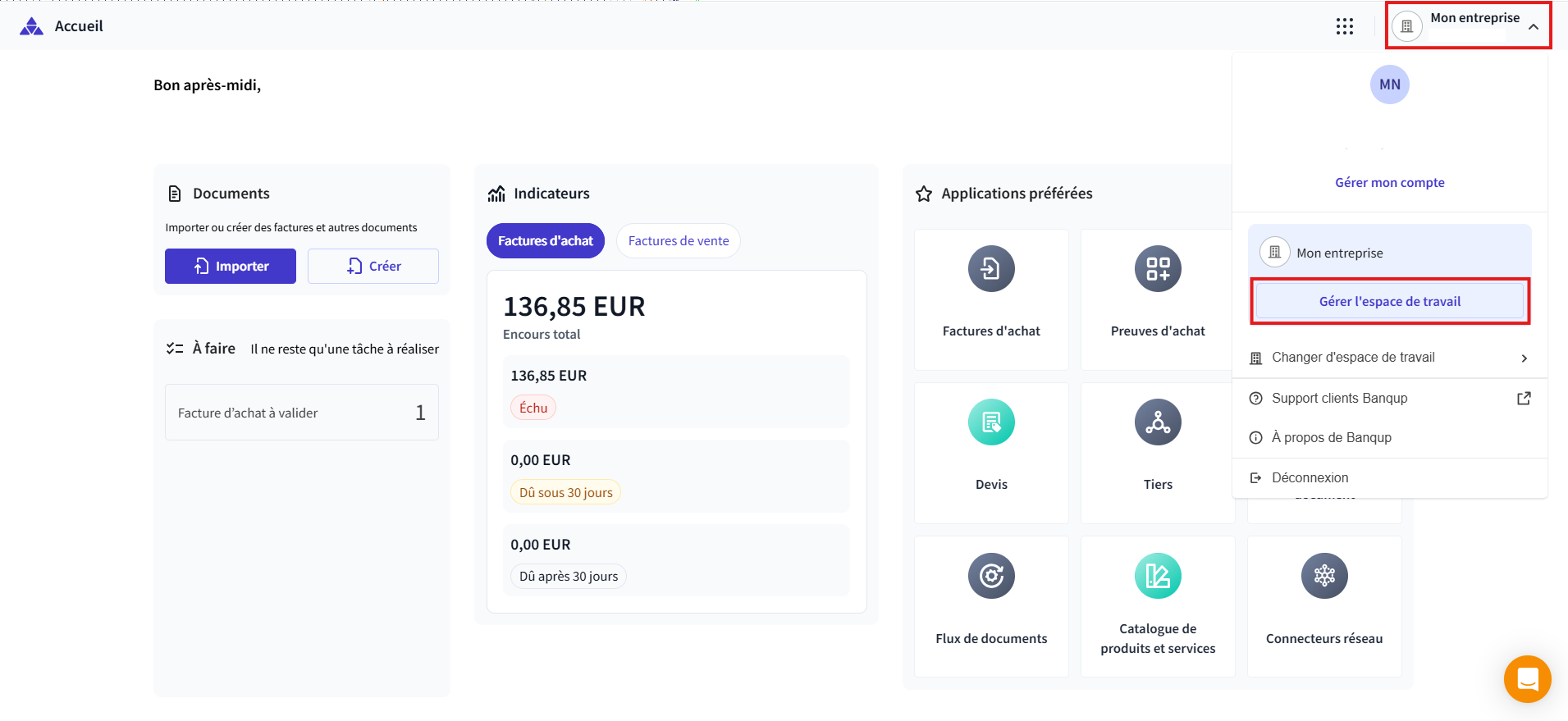Click the Importer button
This screenshot has width=1568, height=721.
point(231,267)
